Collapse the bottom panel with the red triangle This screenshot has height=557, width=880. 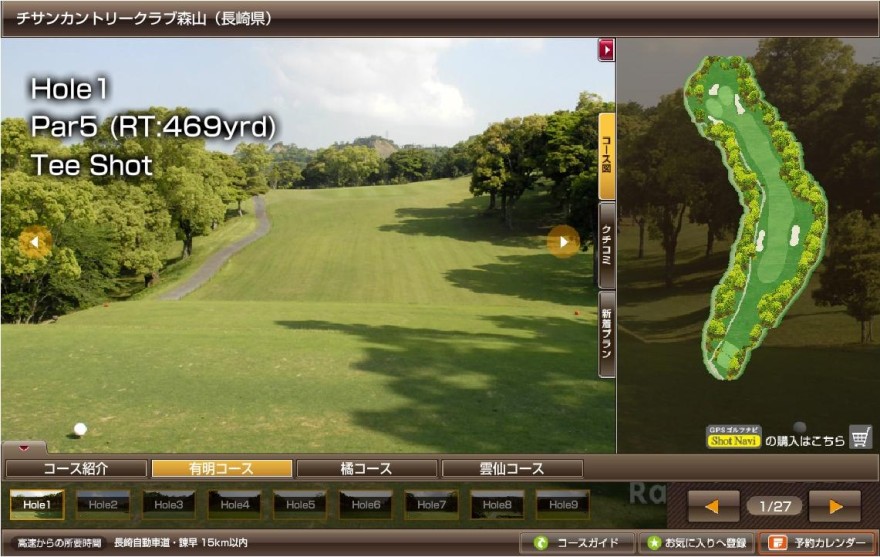(25, 448)
